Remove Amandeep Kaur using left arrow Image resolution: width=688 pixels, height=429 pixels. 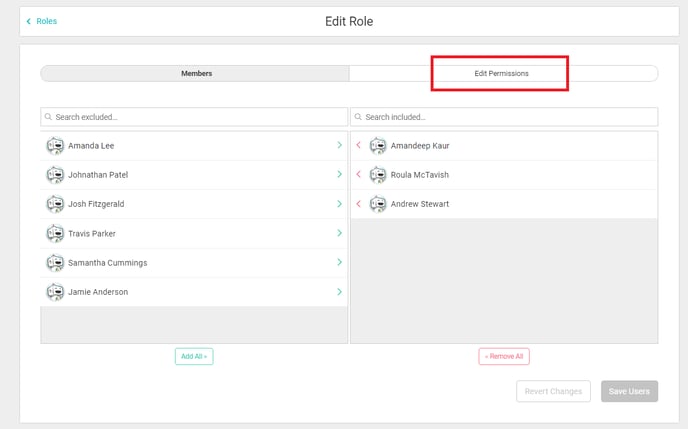click(x=358, y=146)
